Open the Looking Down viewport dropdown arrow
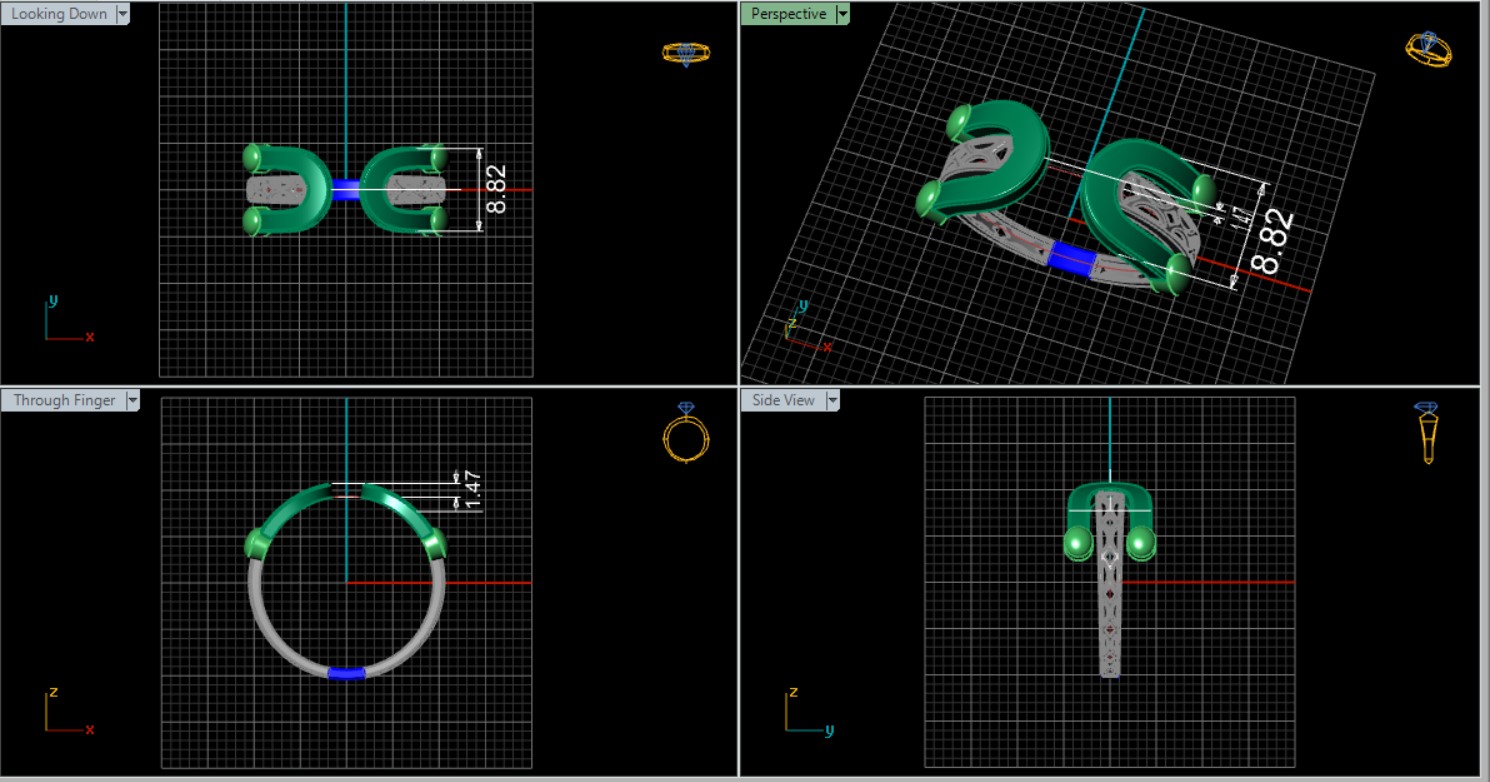 coord(123,14)
